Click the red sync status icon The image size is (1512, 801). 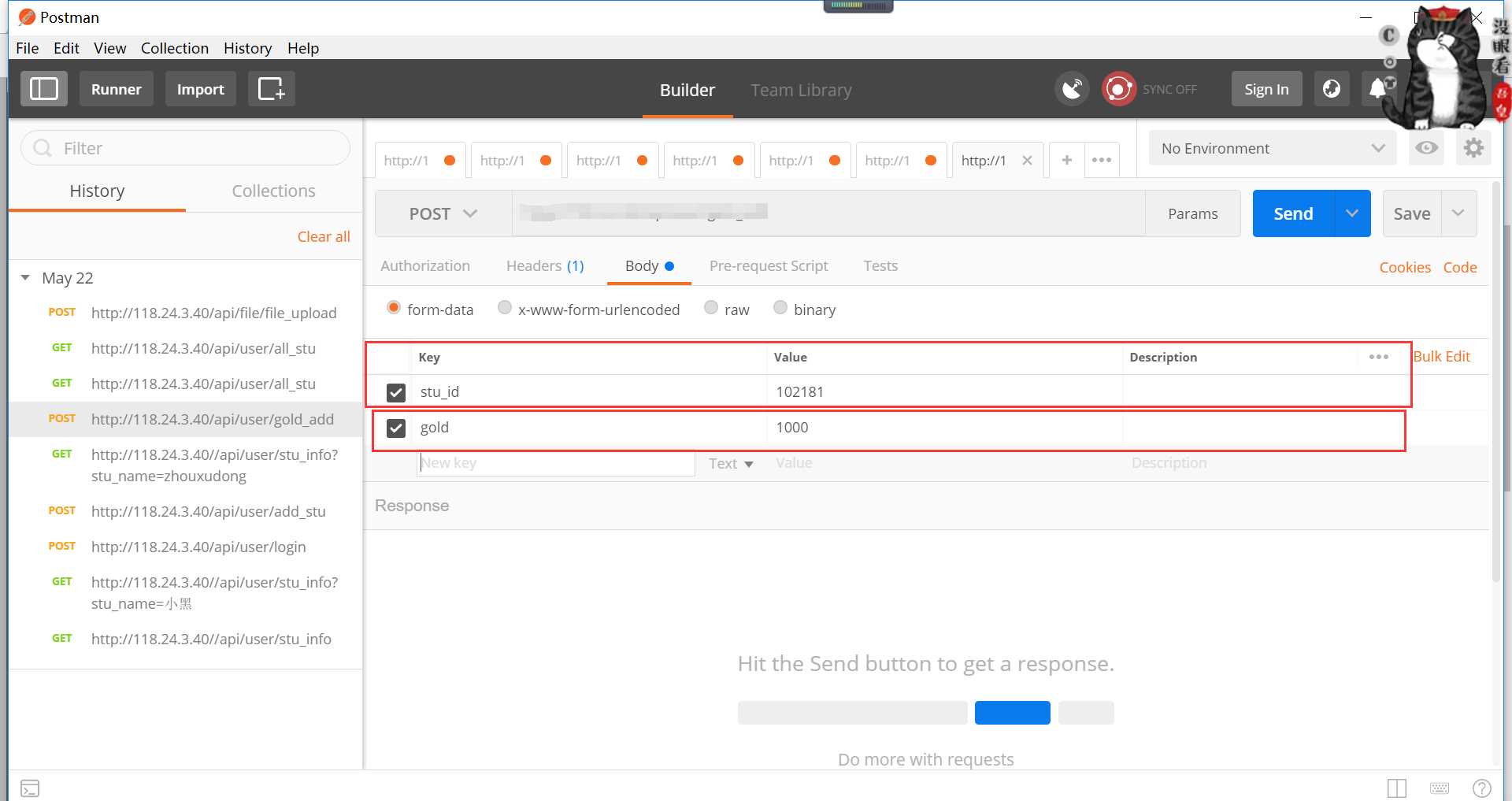(1118, 89)
